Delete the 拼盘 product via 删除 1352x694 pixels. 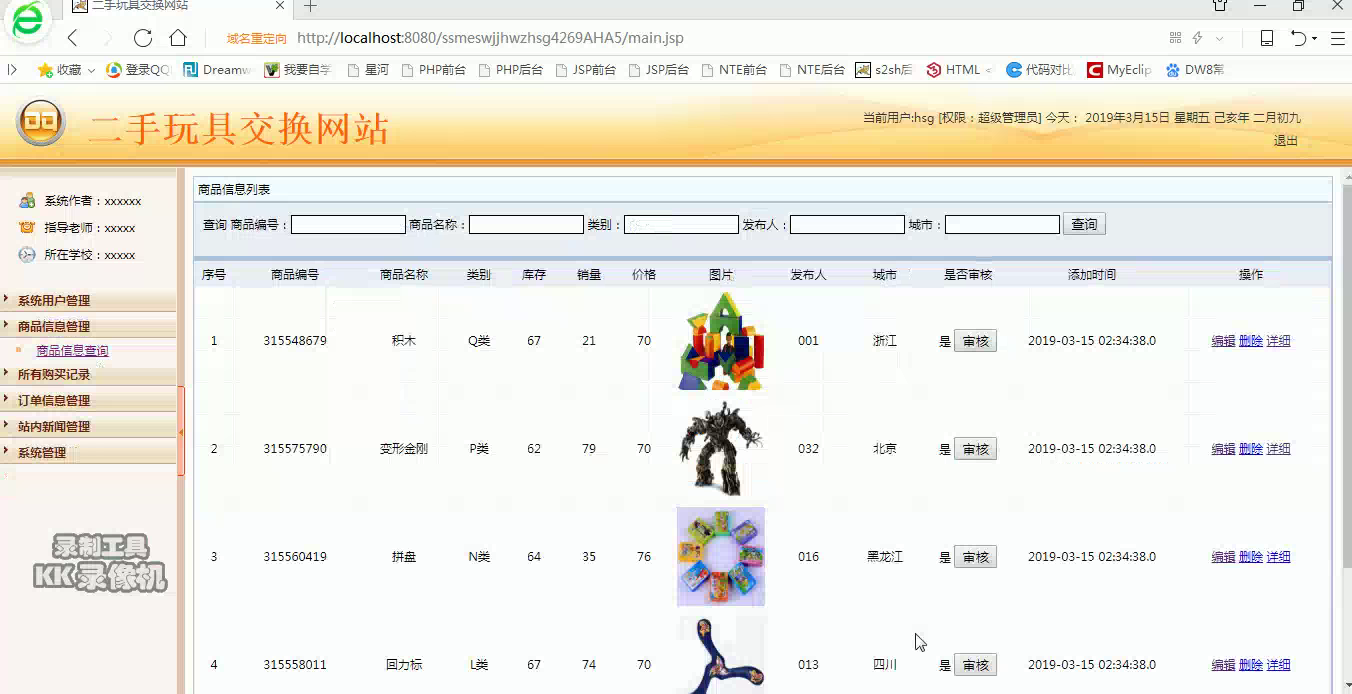click(x=1251, y=557)
